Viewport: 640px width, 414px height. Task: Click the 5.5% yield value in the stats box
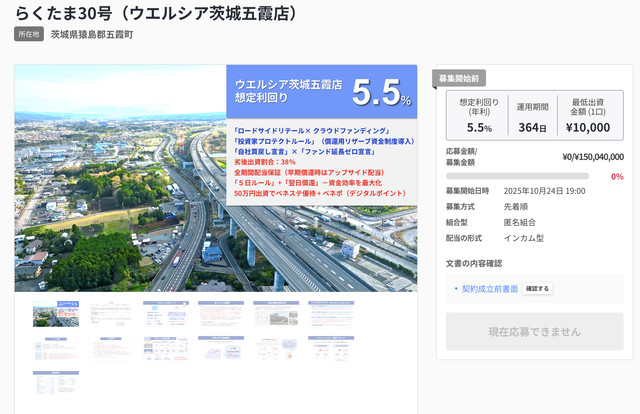coord(479,128)
